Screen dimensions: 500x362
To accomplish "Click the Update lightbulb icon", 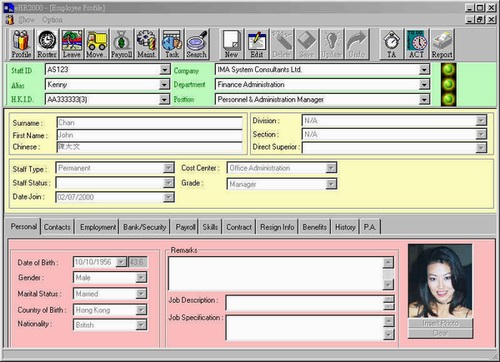I will coord(332,44).
